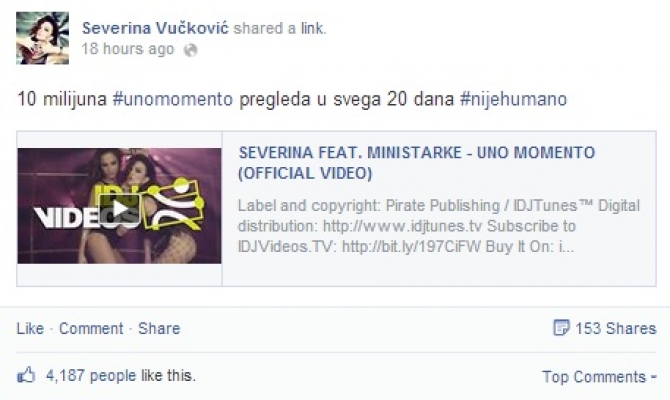Screen dimensions: 670x400
Task: Click the play button on video thumbnail
Action: 120,209
